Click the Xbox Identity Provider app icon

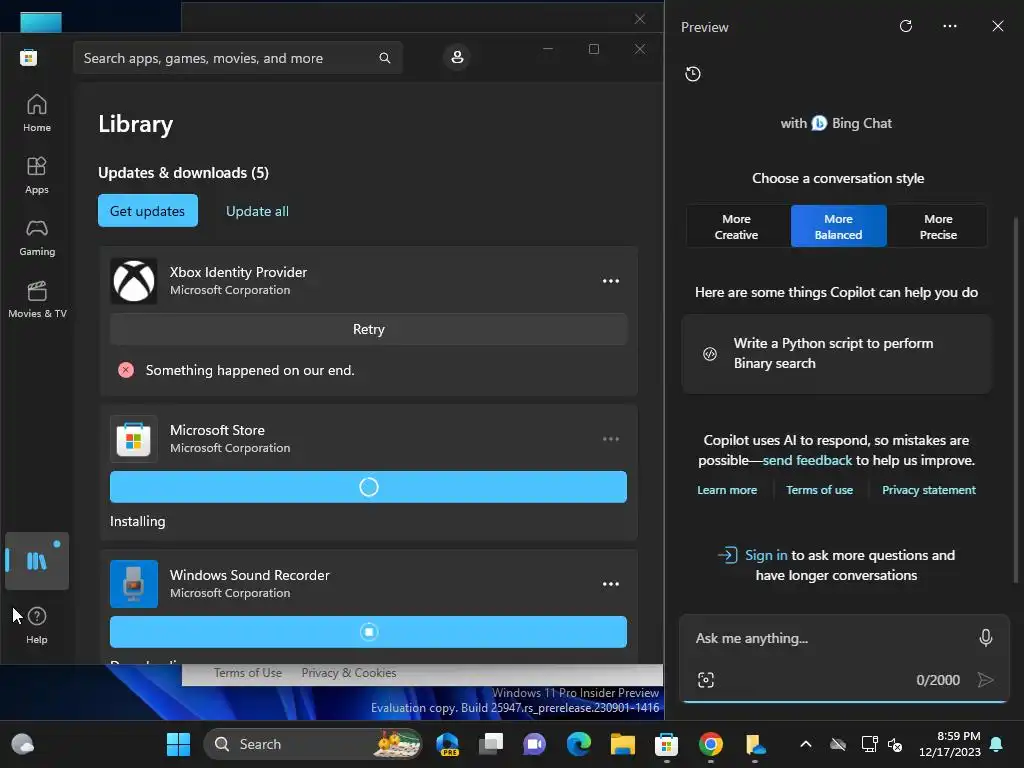point(134,281)
